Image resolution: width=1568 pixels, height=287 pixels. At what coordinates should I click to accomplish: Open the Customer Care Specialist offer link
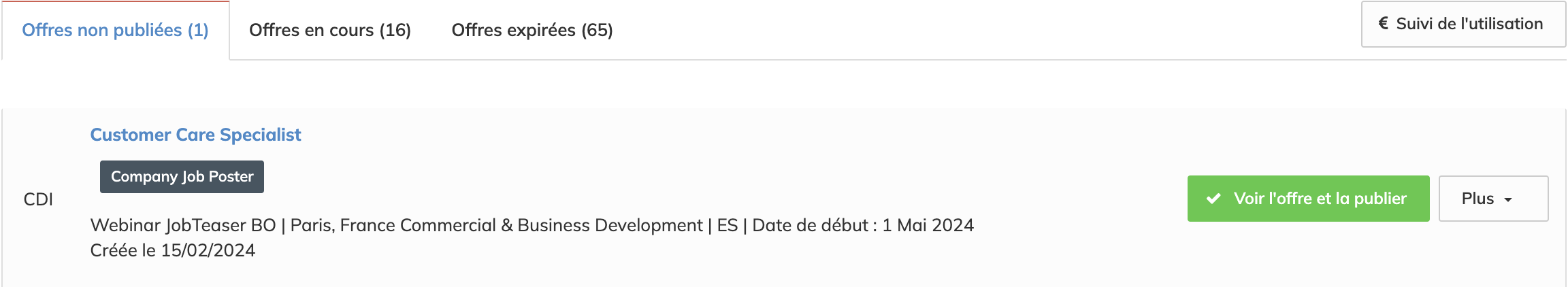195,135
